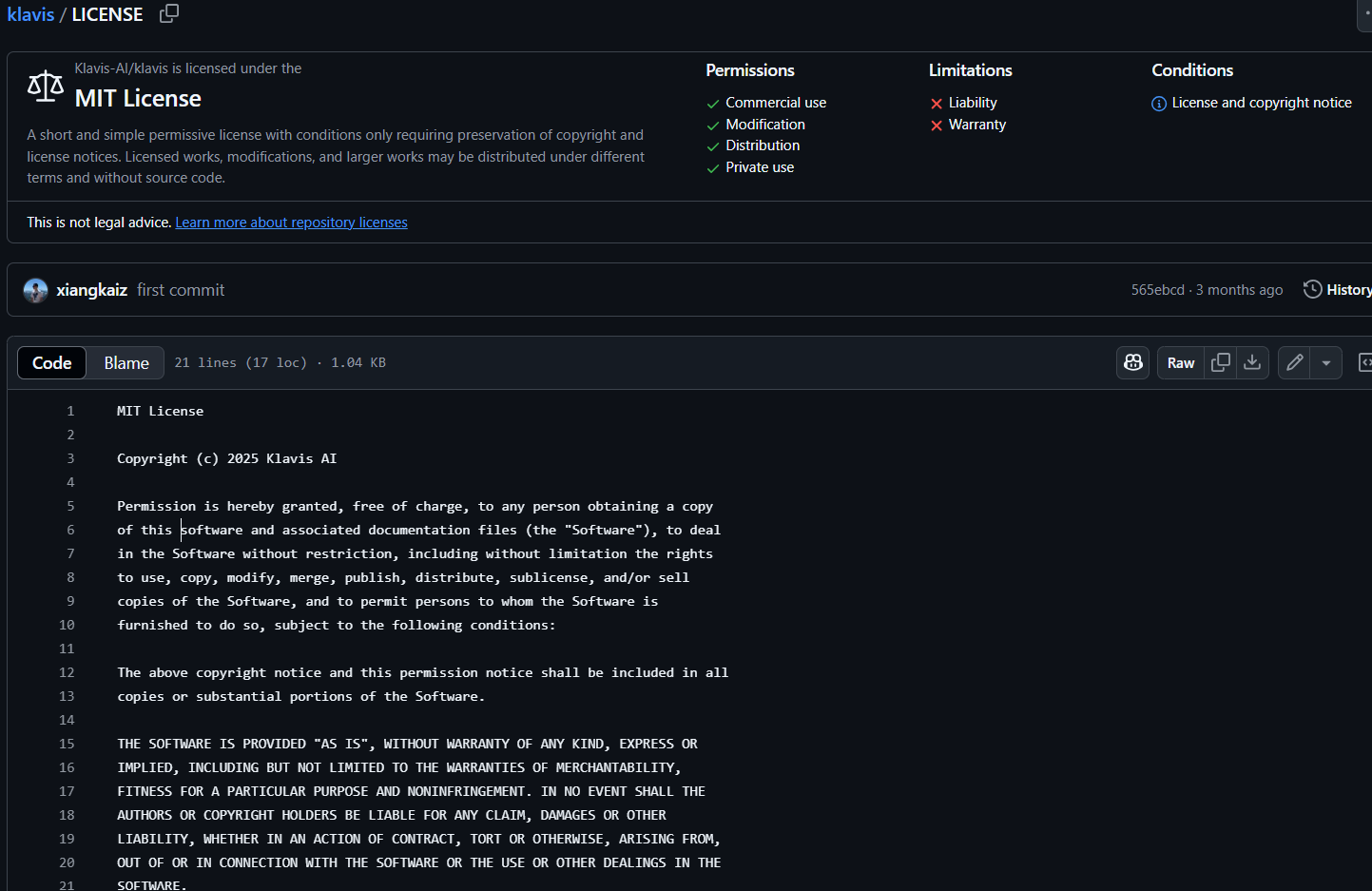View the Raw file
This screenshot has height=891, width=1372.
click(1181, 362)
